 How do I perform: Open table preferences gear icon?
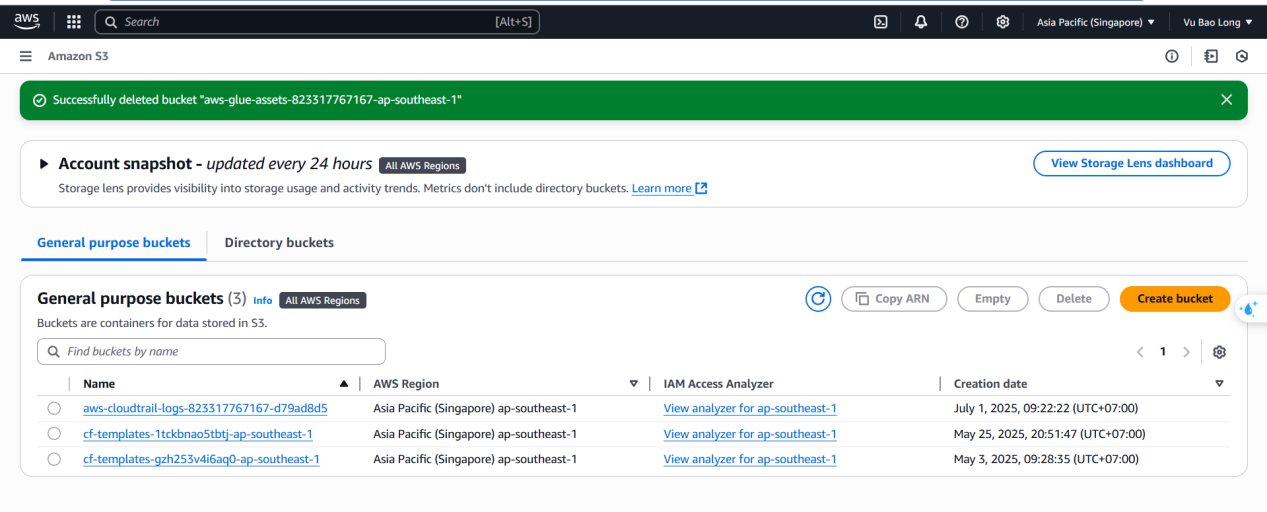1219,352
